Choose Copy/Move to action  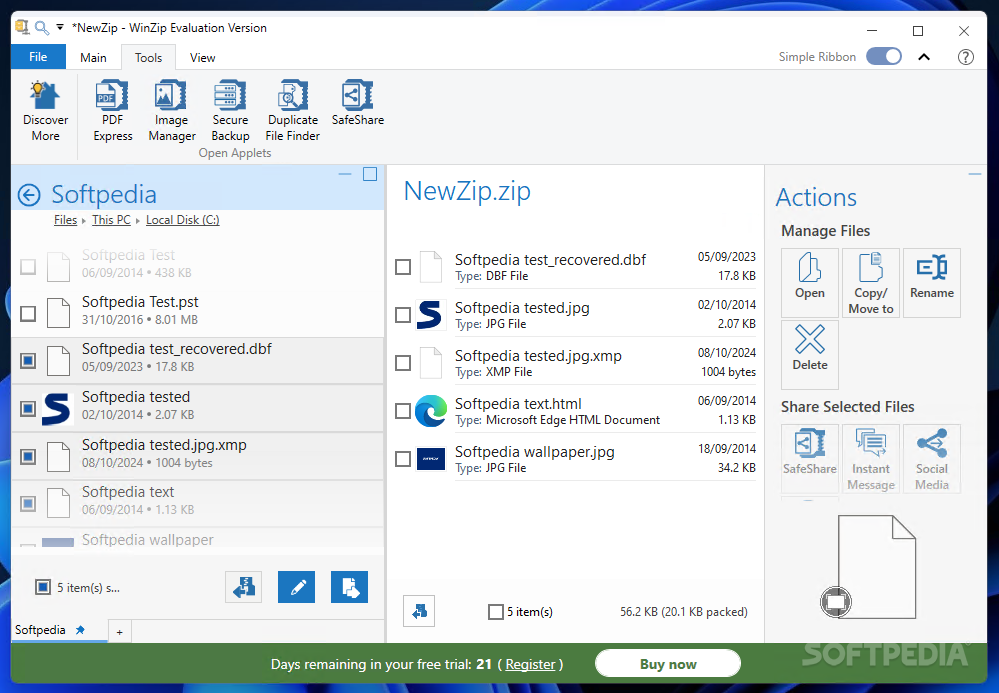(871, 283)
